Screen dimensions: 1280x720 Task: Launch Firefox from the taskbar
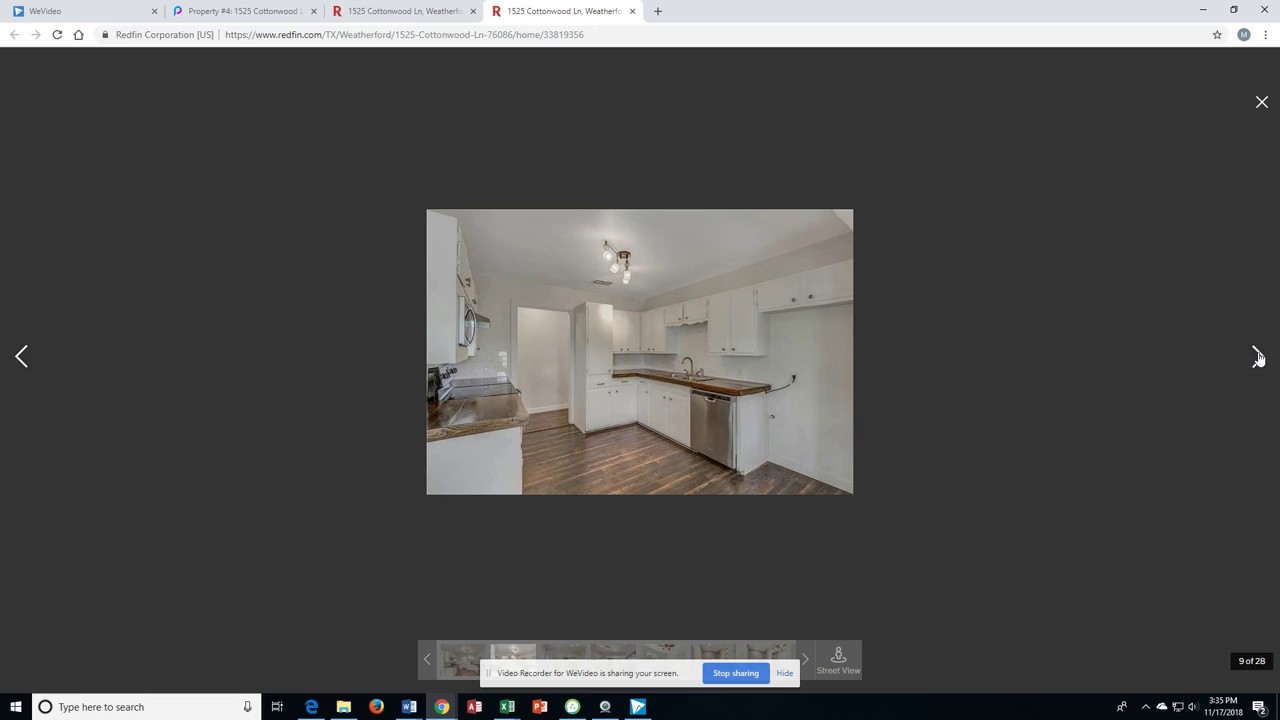tap(376, 707)
